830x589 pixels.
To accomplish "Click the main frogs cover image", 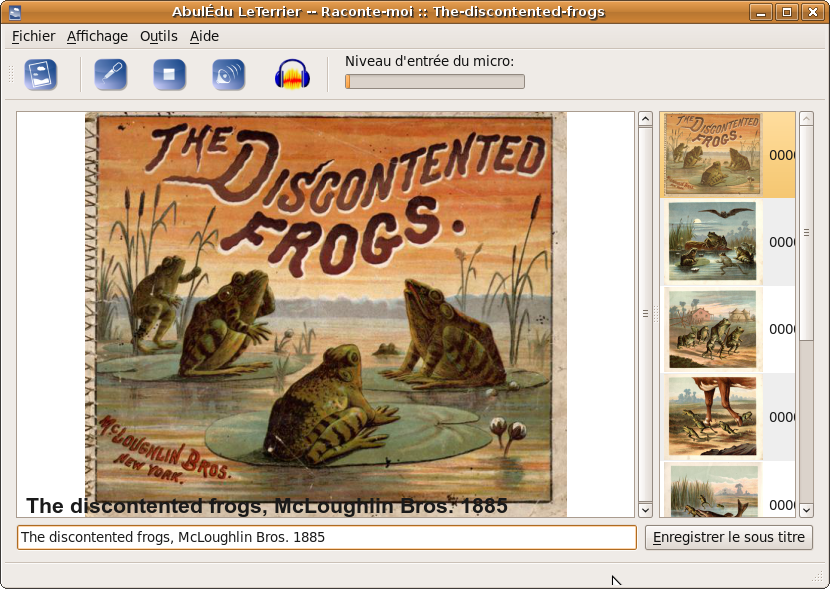I will (x=326, y=314).
